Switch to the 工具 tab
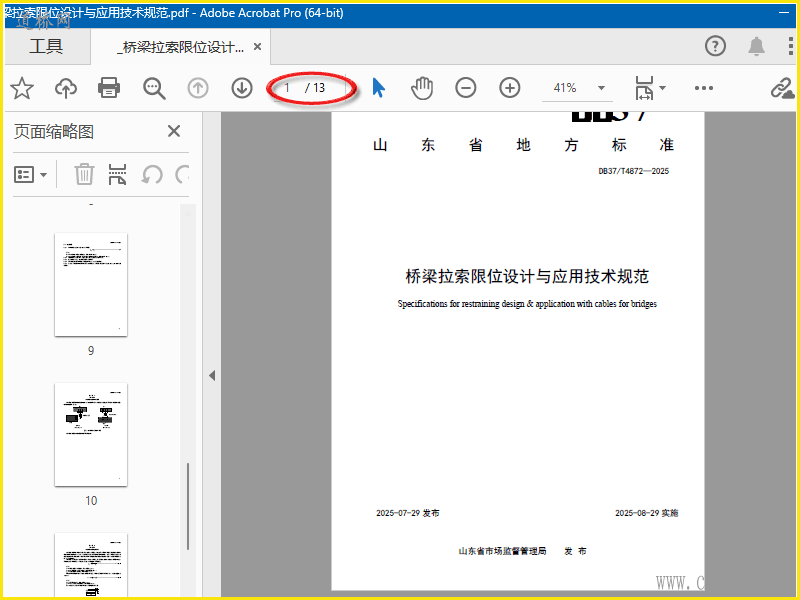This screenshot has width=800, height=600. click(x=46, y=46)
